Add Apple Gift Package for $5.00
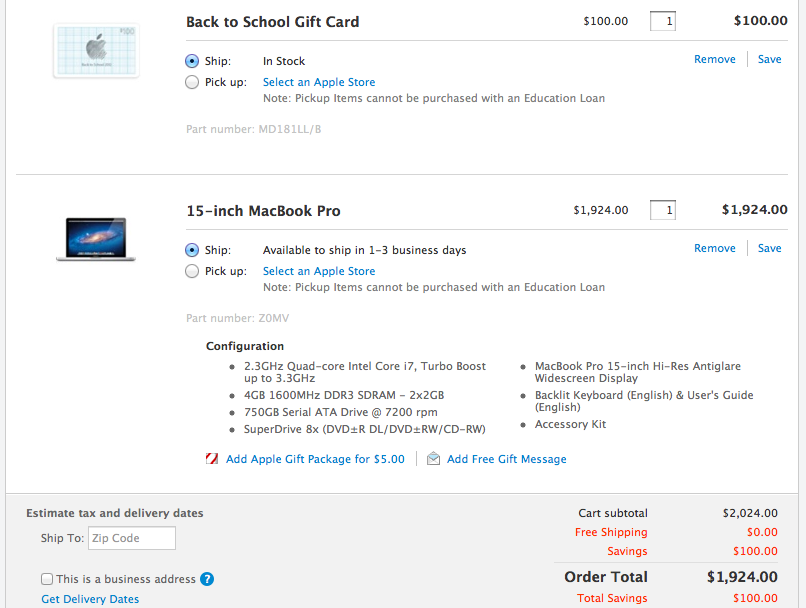The height and width of the screenshot is (608, 806). (x=315, y=459)
